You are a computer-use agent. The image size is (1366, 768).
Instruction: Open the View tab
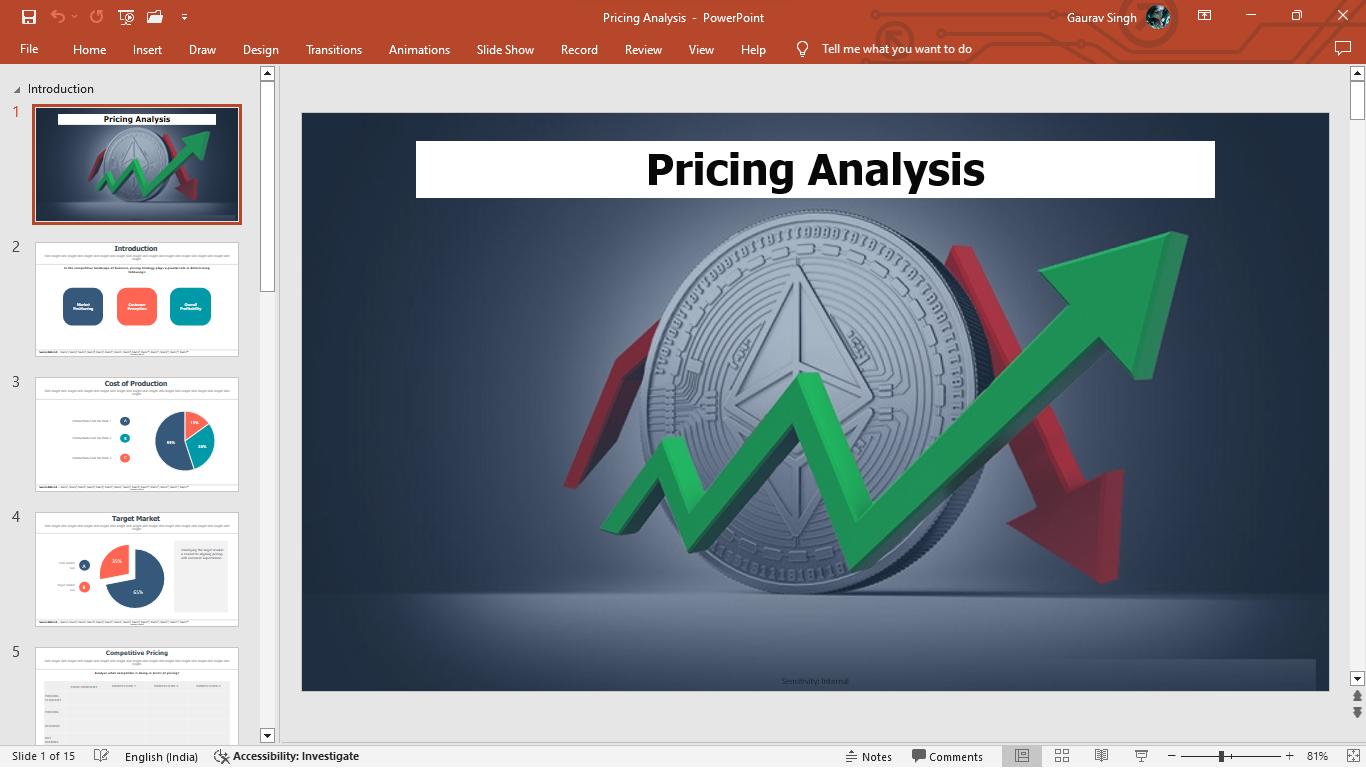point(701,49)
